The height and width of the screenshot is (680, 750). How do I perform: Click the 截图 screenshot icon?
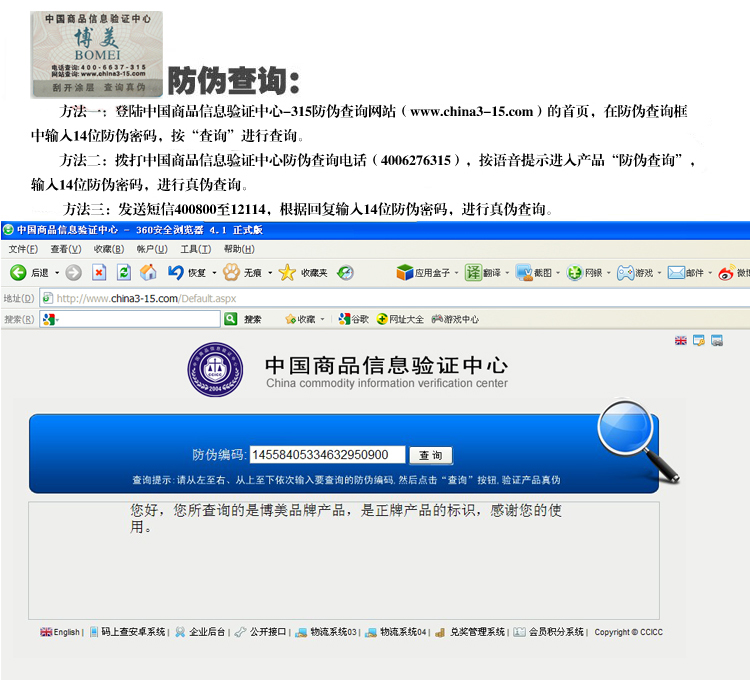coord(524,273)
